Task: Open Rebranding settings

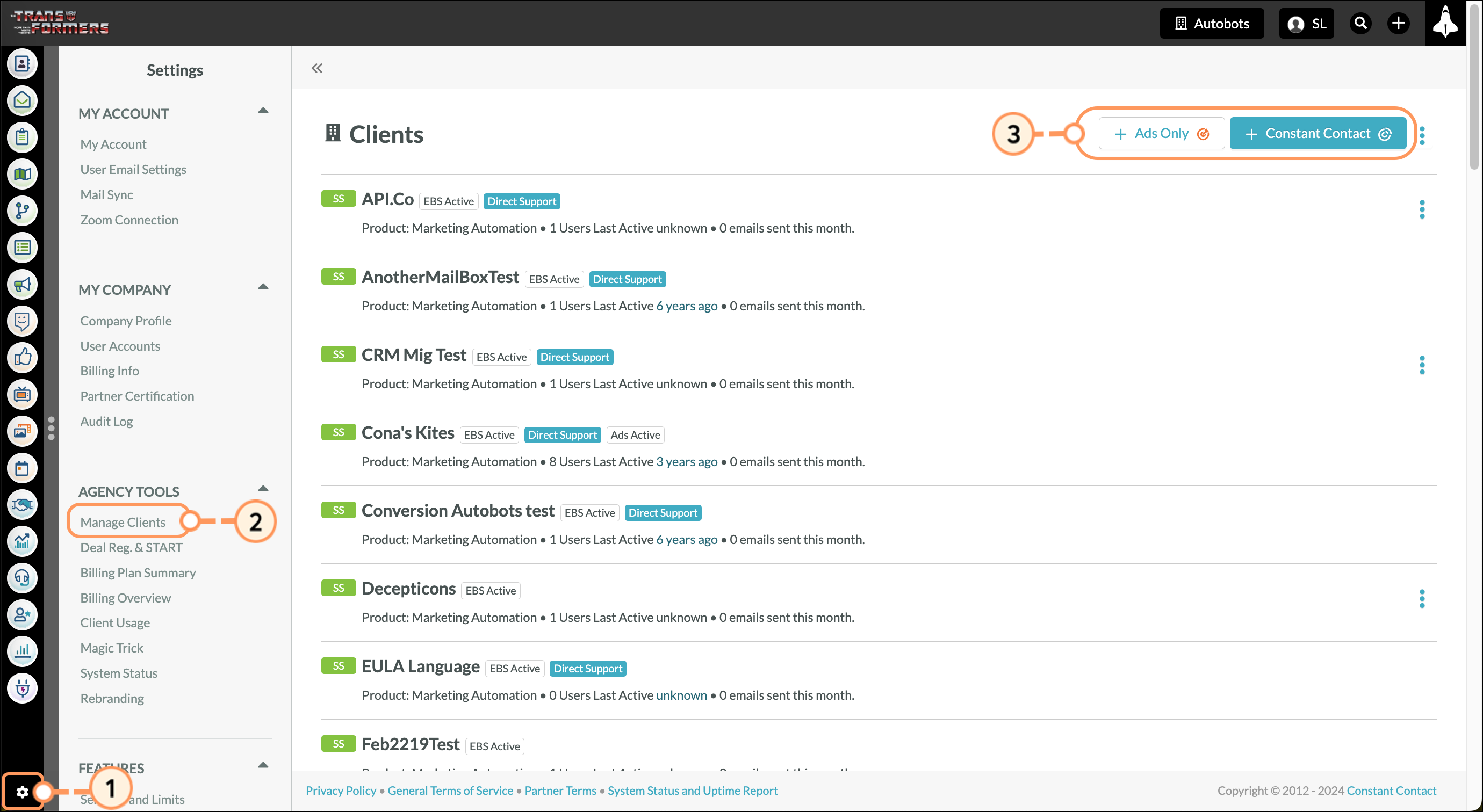Action: [x=112, y=699]
